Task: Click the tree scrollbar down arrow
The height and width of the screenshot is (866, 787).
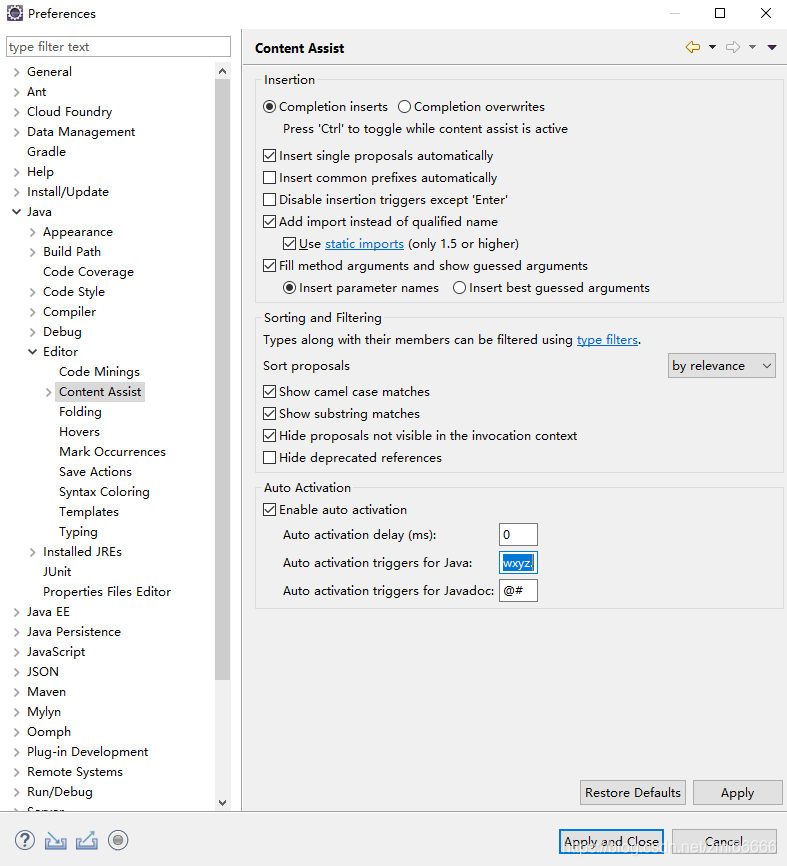Action: click(223, 802)
